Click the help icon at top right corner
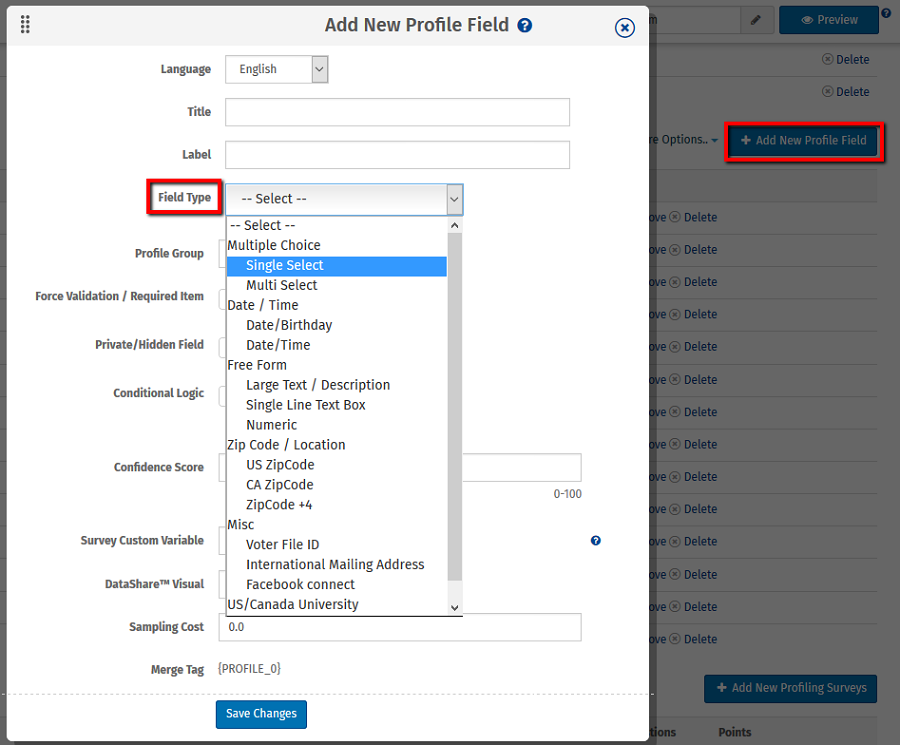This screenshot has height=745, width=900. click(x=886, y=13)
